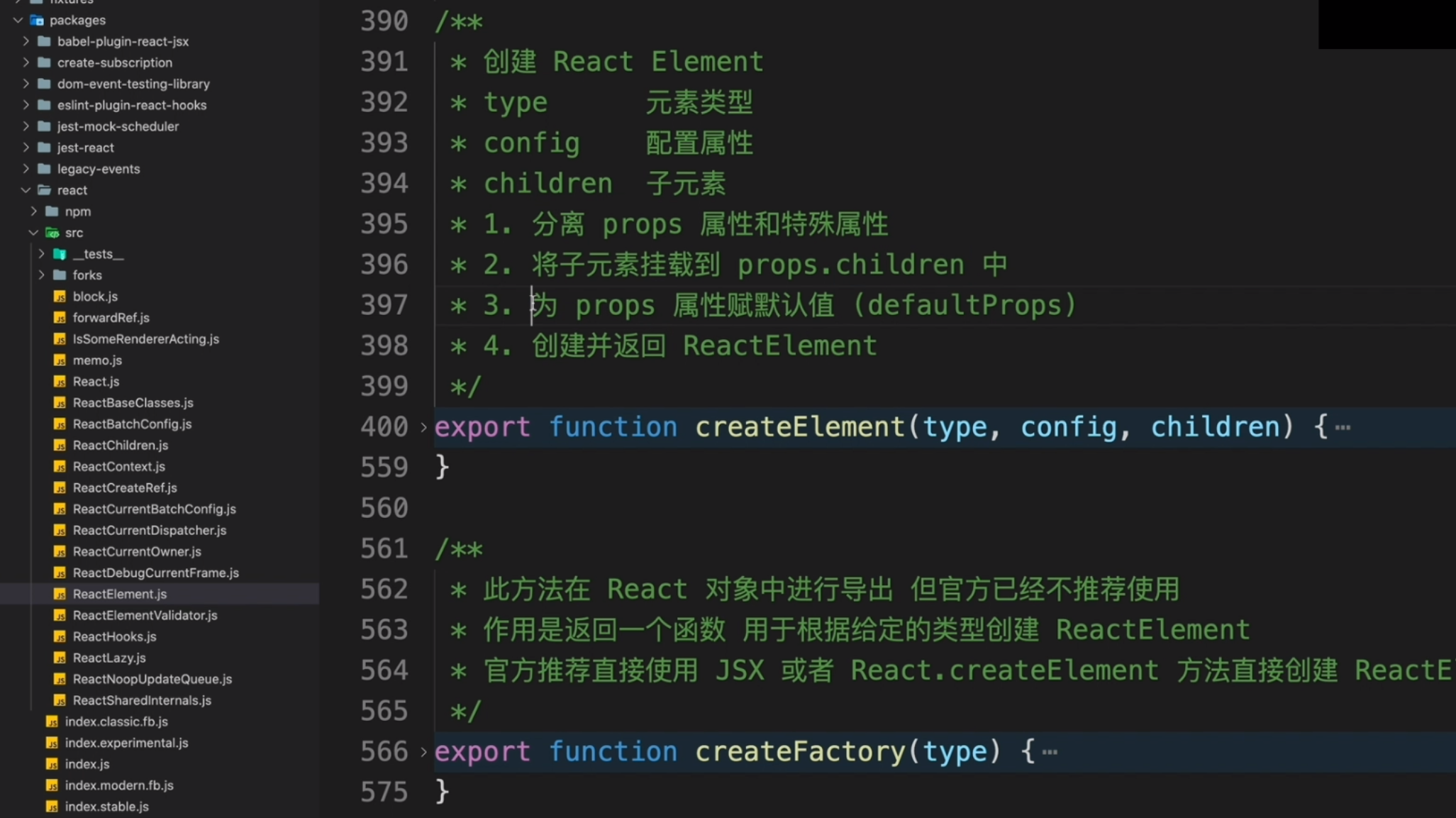
Task: Click the ellipsis to reveal createElement's folded body
Action: click(x=1343, y=426)
